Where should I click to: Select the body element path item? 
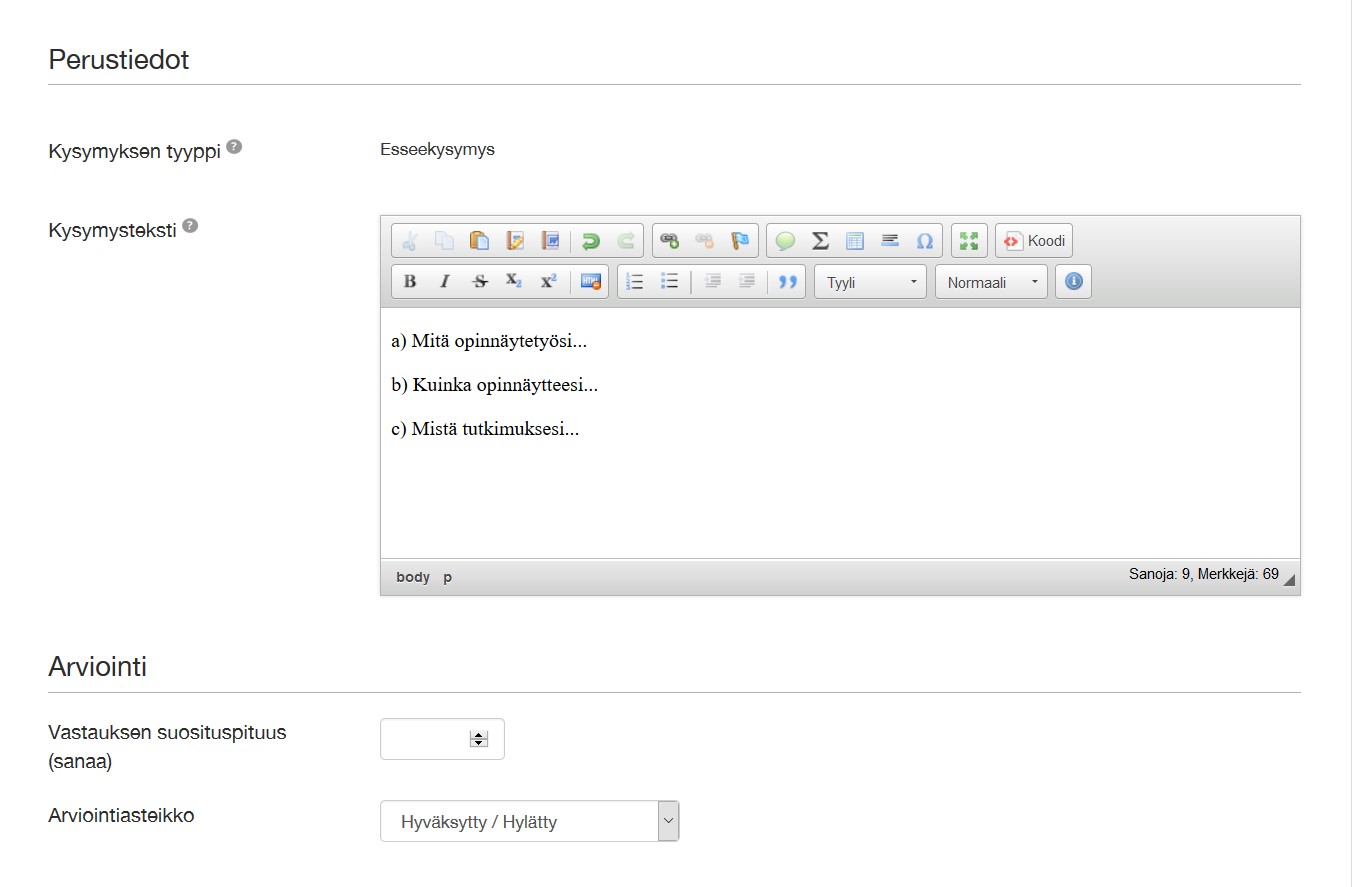413,577
